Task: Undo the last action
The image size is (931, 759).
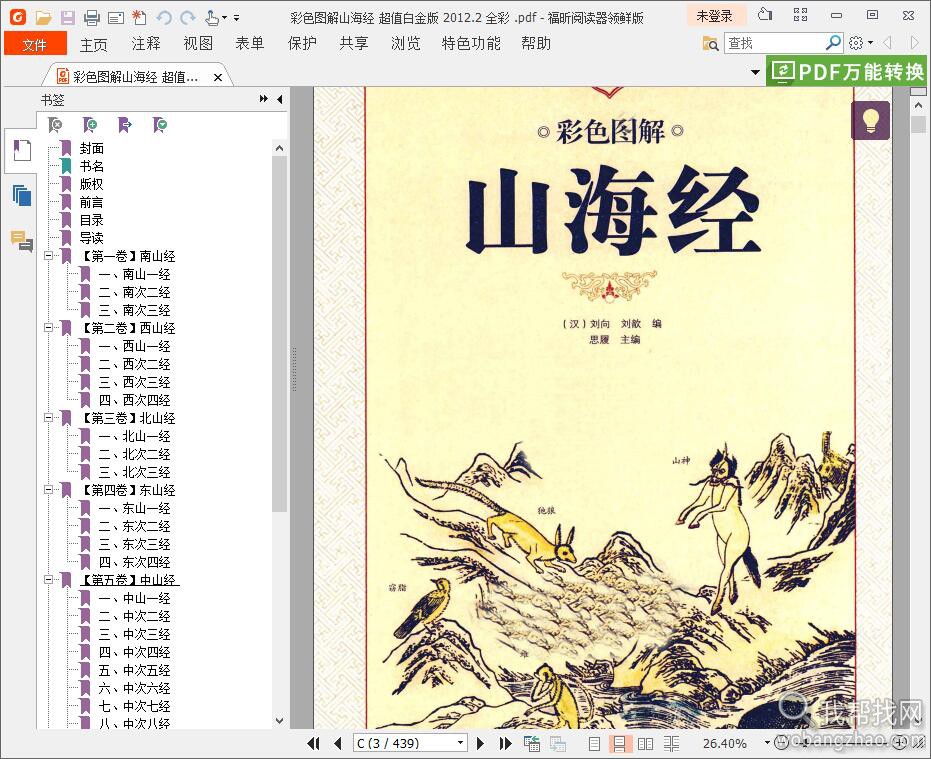Action: pos(164,18)
